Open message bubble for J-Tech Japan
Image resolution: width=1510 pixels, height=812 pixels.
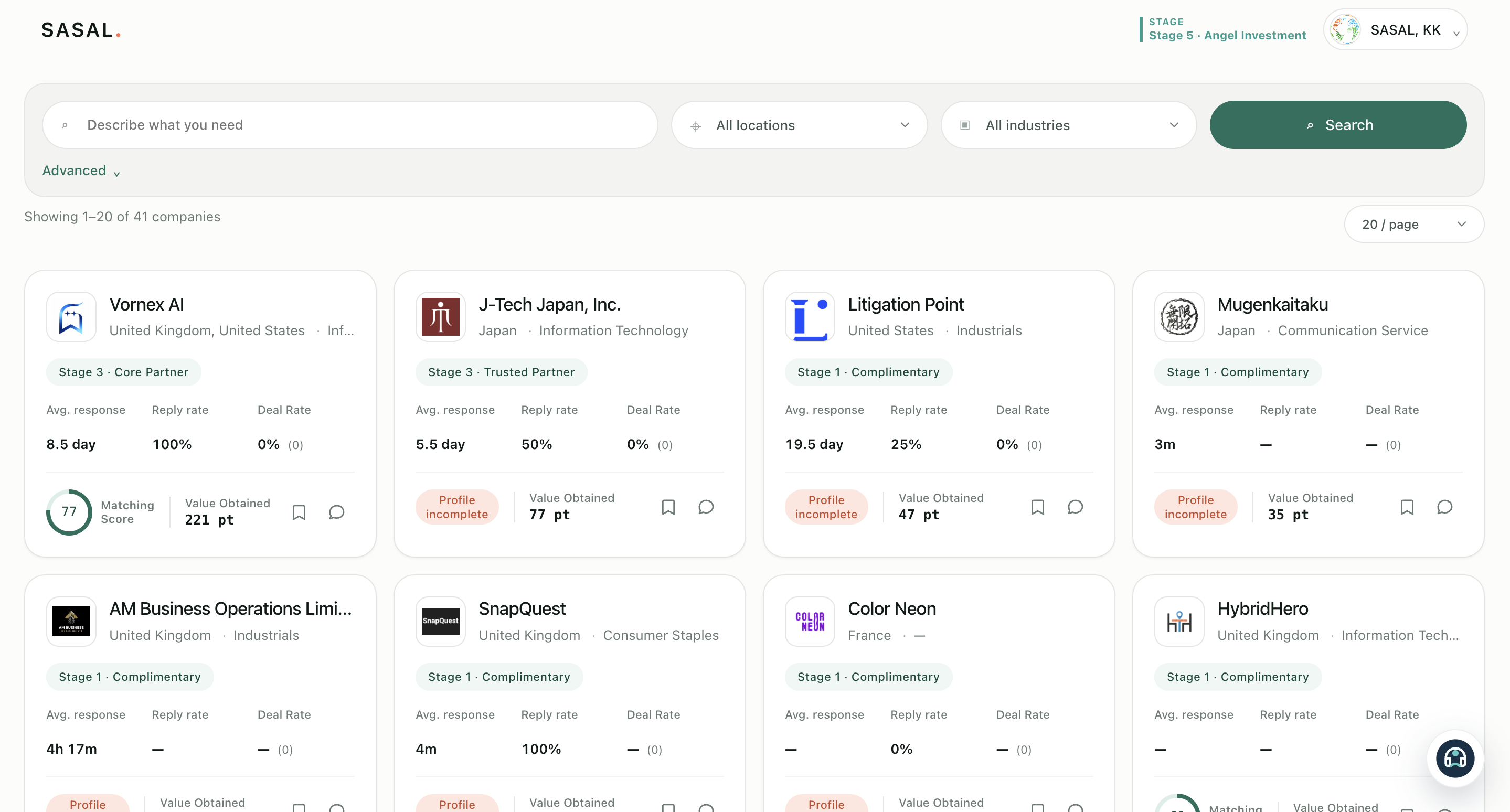click(706, 507)
